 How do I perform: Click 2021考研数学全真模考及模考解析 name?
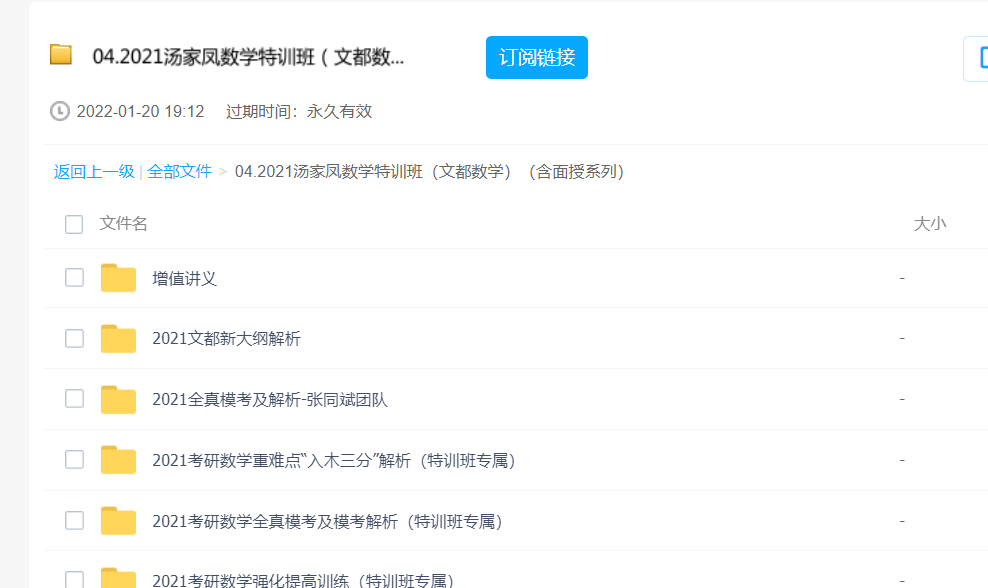[327, 521]
